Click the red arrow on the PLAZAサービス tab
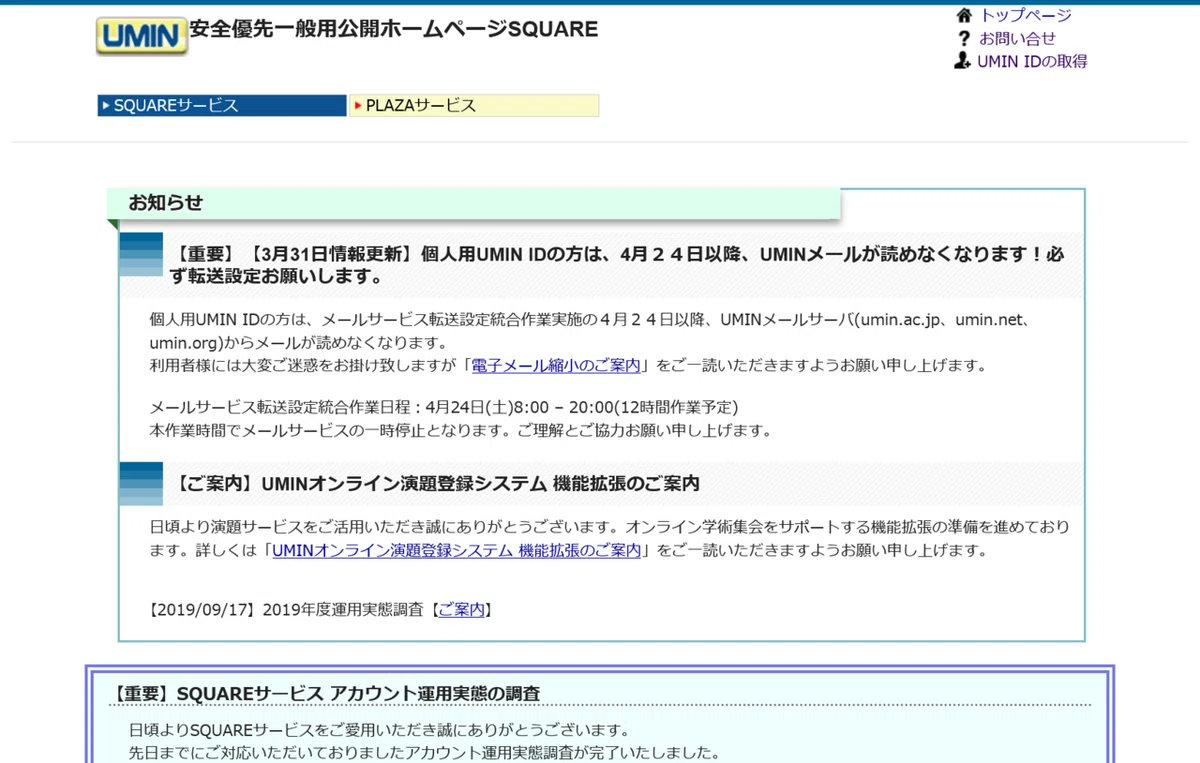This screenshot has width=1200, height=763. pyautogui.click(x=358, y=105)
